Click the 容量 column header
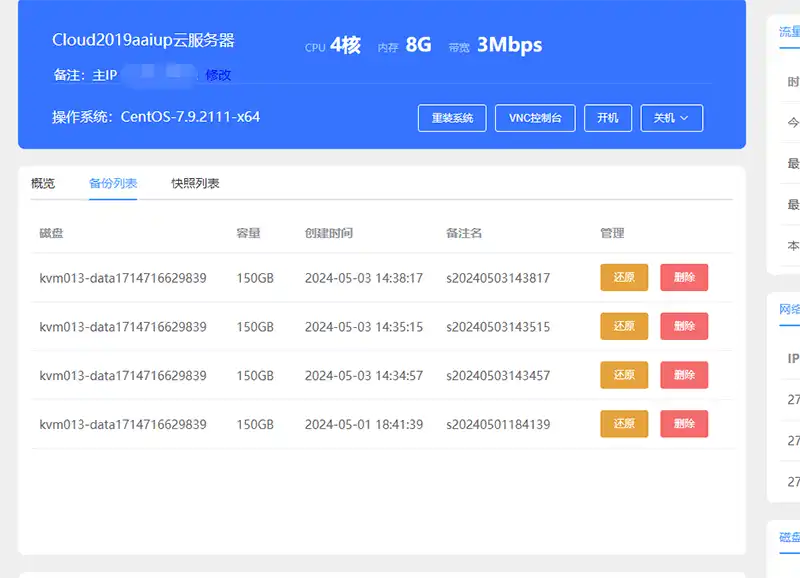800x578 pixels. pos(248,233)
